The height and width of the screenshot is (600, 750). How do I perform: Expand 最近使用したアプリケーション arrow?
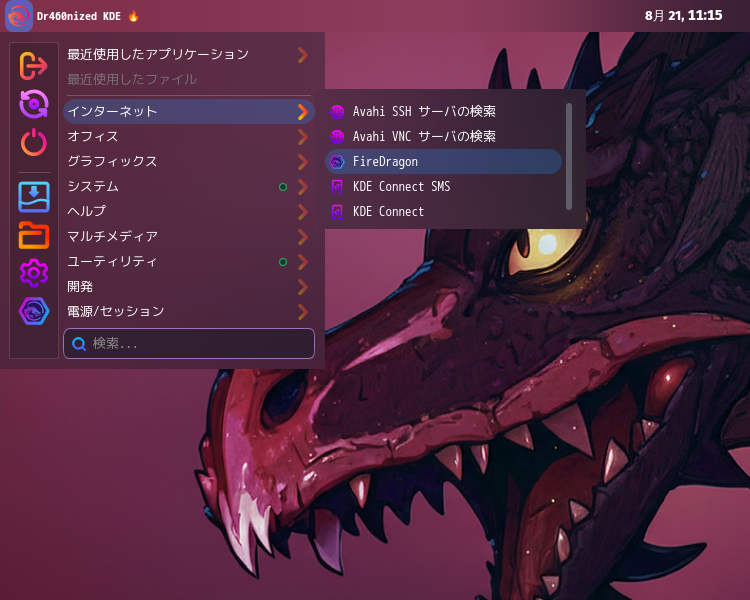click(303, 55)
